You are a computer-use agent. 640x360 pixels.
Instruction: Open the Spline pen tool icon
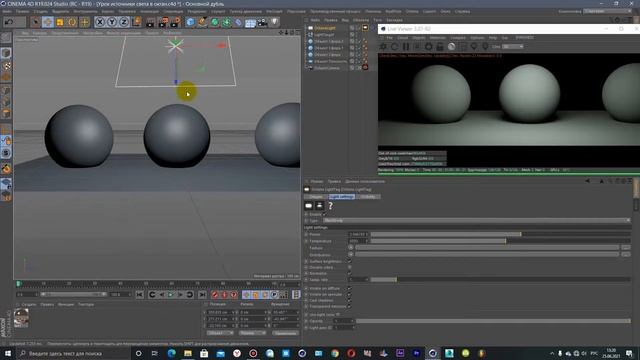202,22
